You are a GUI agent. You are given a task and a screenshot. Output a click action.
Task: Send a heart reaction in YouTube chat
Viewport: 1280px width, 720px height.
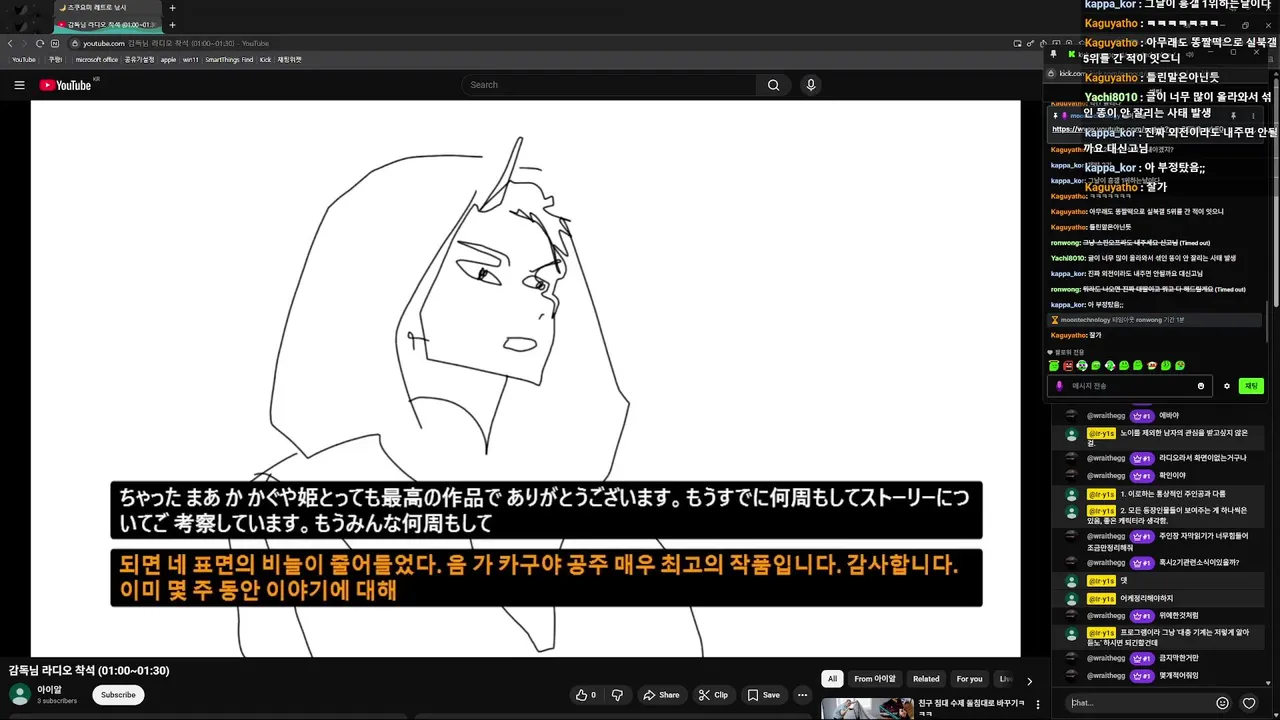click(x=1249, y=703)
